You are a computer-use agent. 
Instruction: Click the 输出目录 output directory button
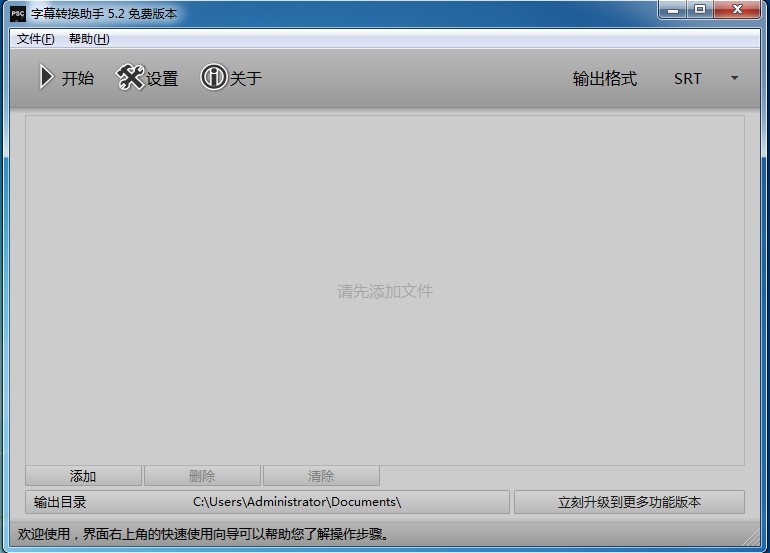(x=60, y=502)
